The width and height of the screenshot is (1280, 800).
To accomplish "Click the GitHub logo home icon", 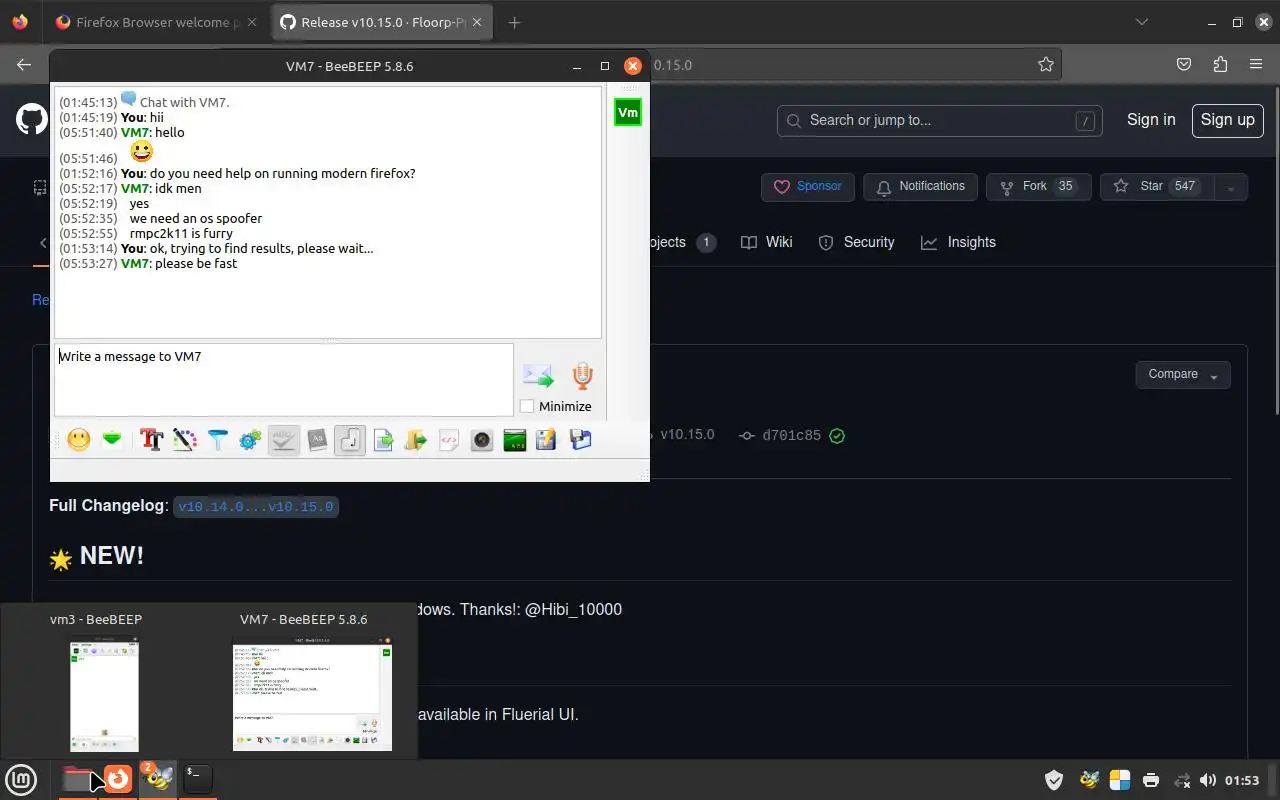I will [31, 120].
